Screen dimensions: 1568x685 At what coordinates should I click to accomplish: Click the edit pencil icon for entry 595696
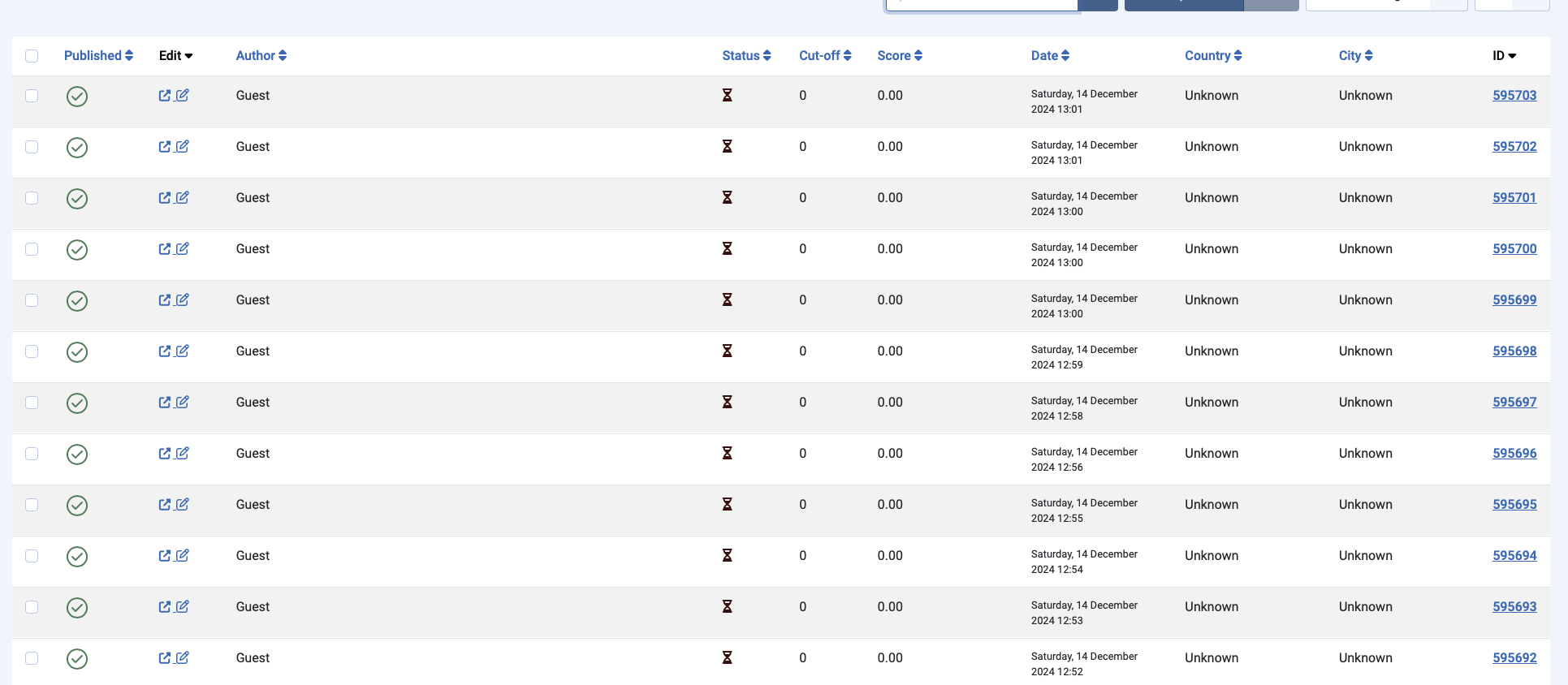click(183, 454)
